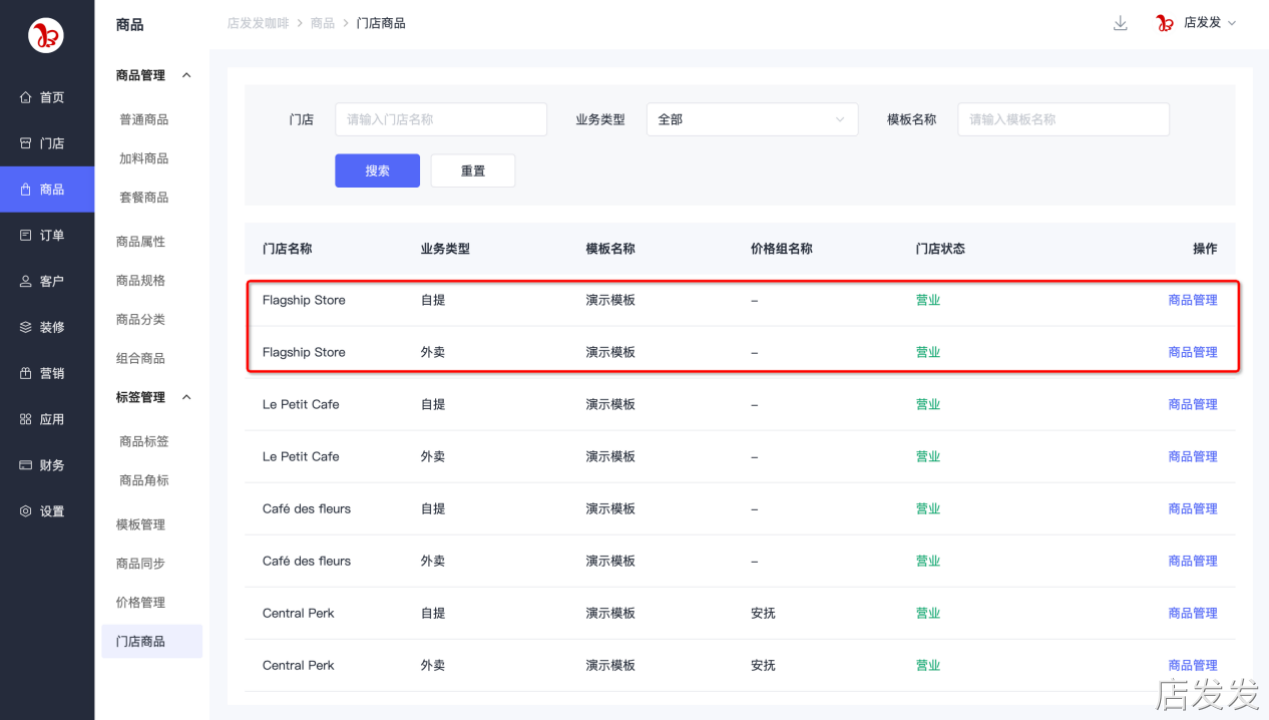Click the 价格组名称 column header
Image resolution: width=1269 pixels, height=720 pixels.
(781, 248)
